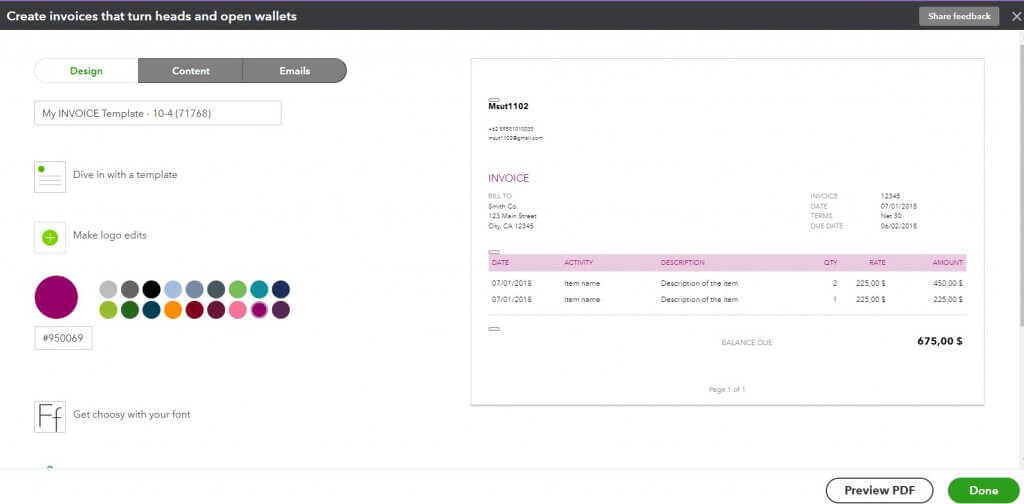Click 'Page 1 of 1' footer text

(727, 390)
